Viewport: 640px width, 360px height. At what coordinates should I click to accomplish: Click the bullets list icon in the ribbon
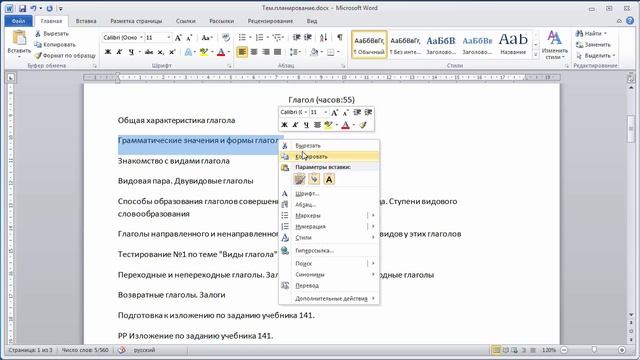242,38
